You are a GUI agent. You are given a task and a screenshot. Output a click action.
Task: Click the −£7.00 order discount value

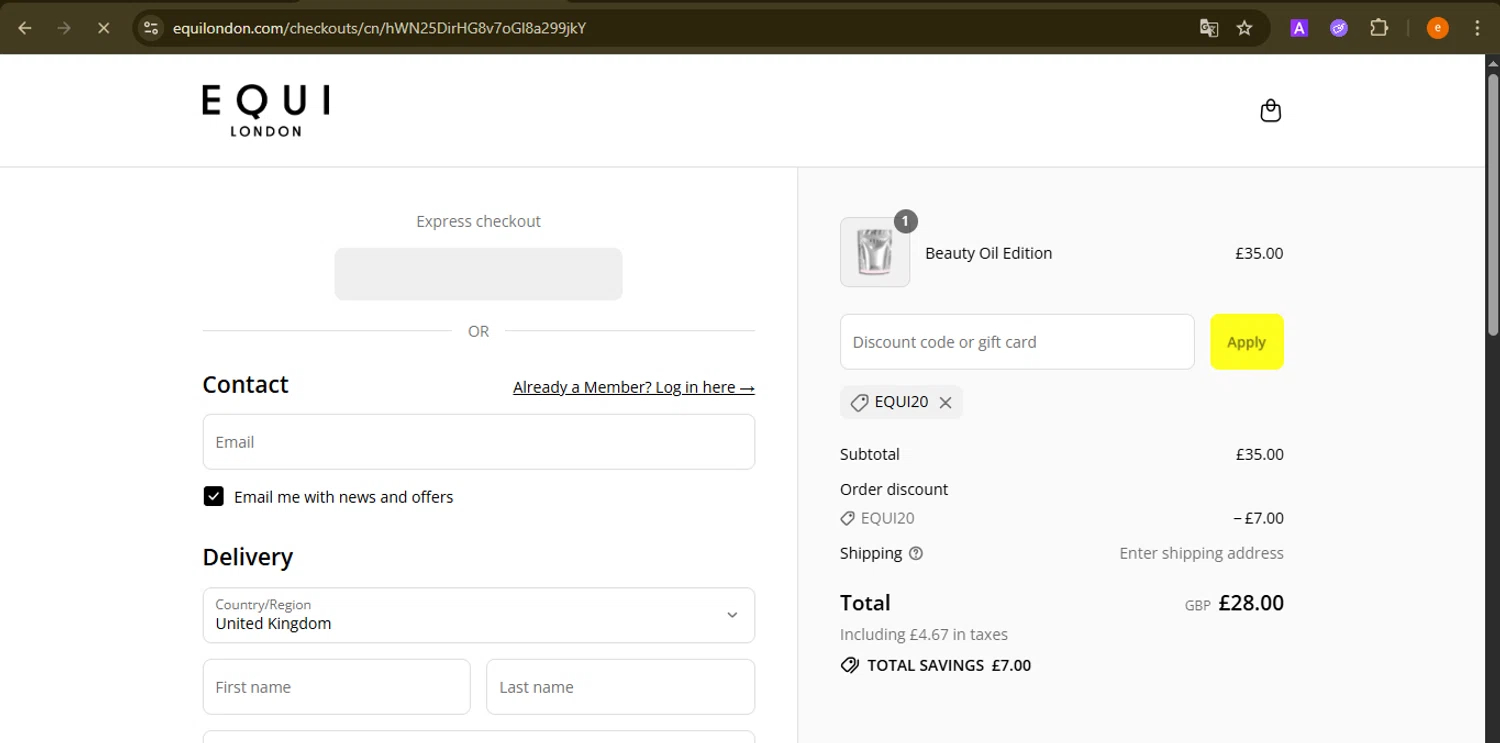click(x=1259, y=518)
